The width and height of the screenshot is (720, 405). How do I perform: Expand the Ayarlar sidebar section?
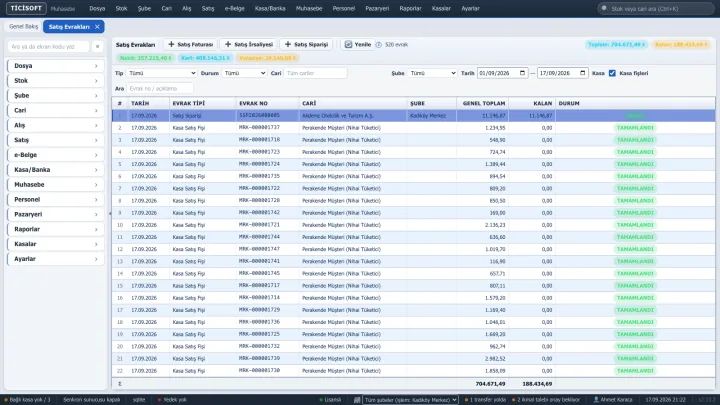tap(56, 259)
